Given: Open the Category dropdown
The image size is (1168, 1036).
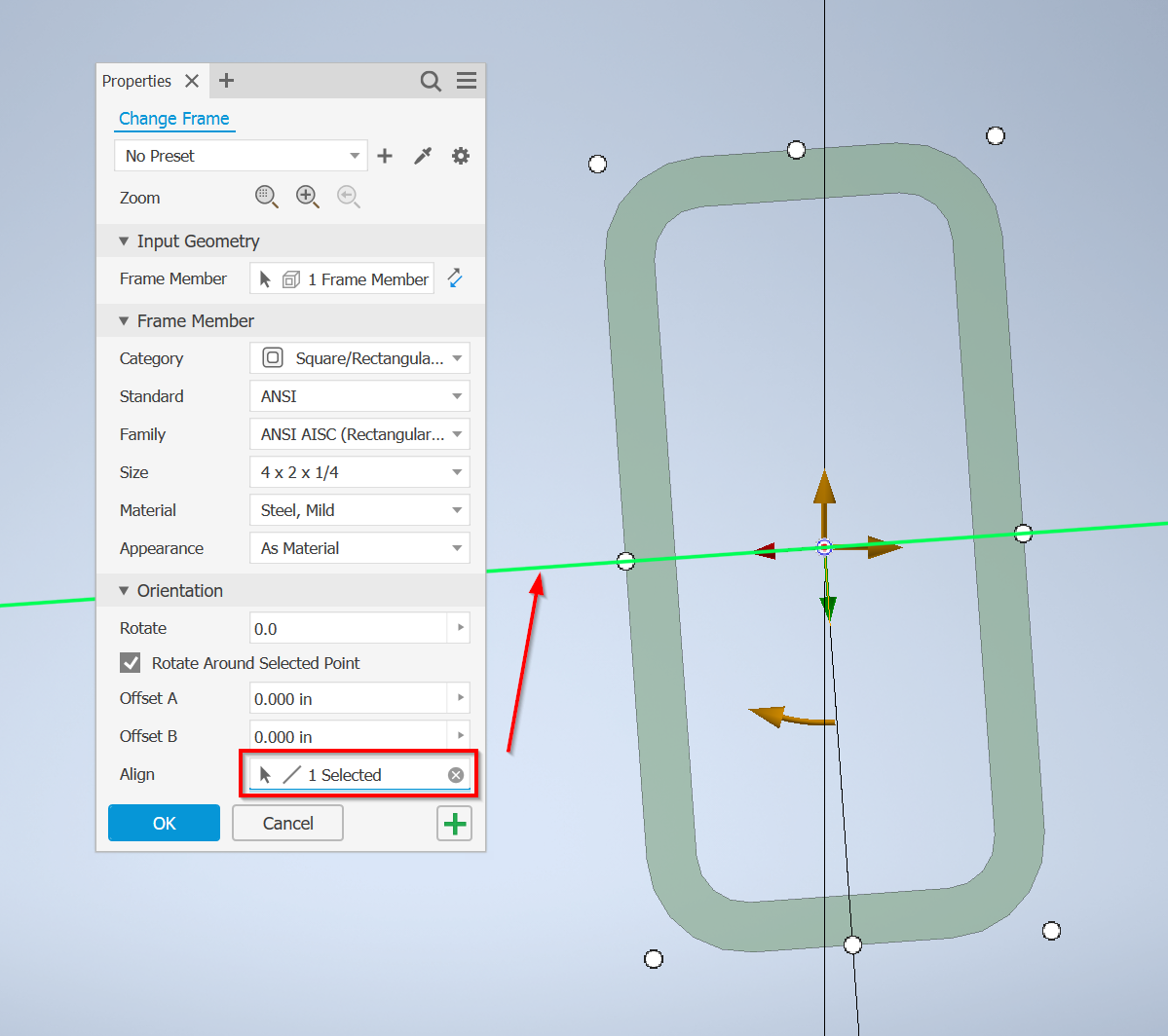Looking at the screenshot, I should point(359,358).
